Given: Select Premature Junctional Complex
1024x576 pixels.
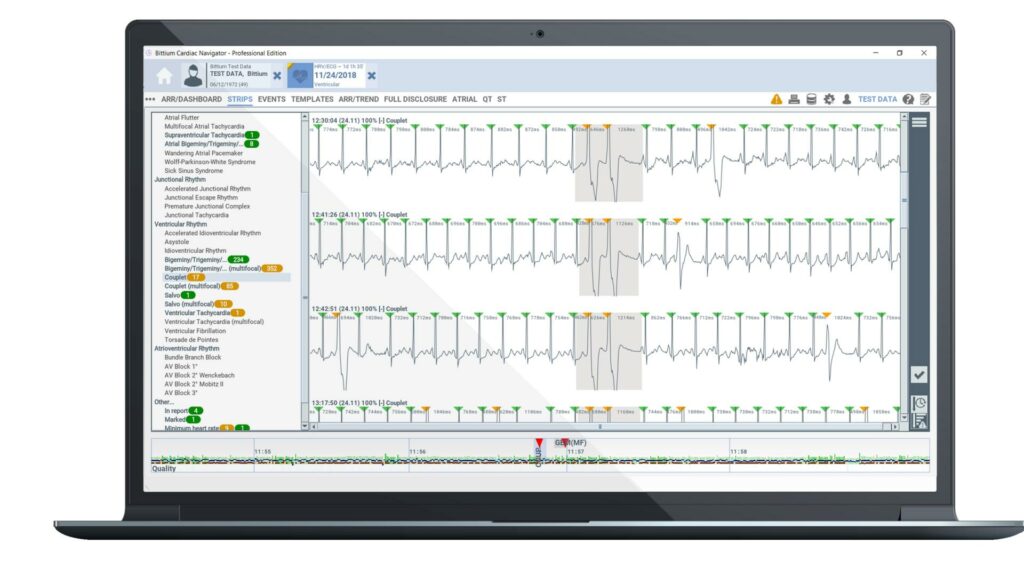Looking at the screenshot, I should pos(207,206).
